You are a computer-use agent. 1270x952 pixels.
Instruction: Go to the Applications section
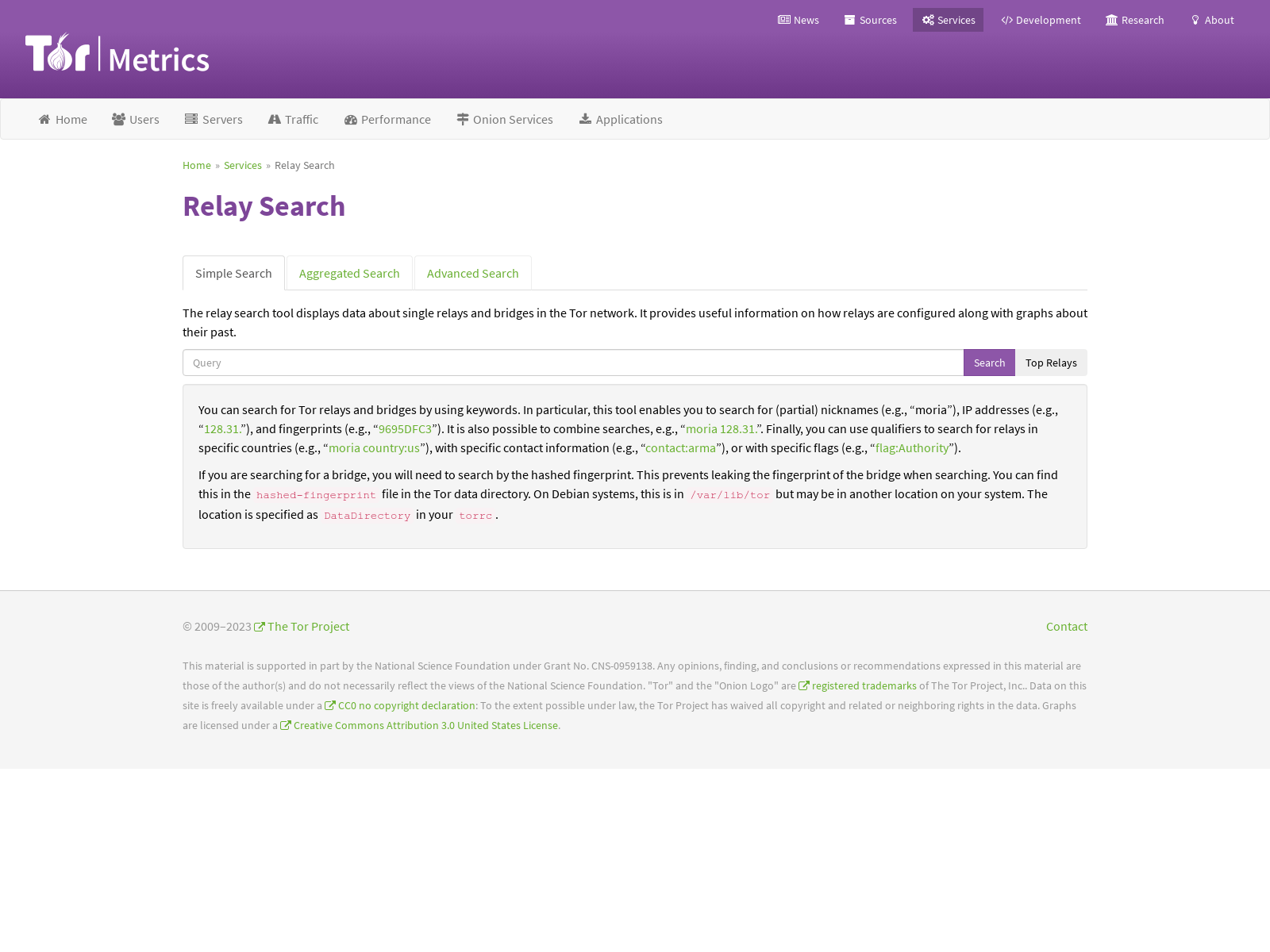click(x=621, y=119)
